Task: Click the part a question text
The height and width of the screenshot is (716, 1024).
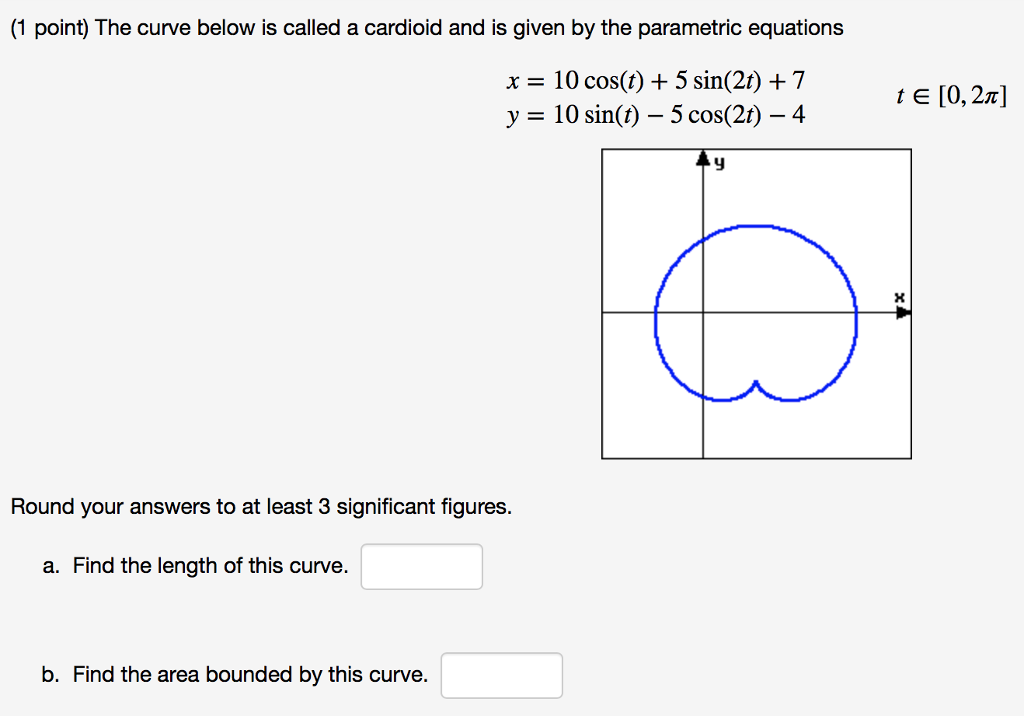Action: tap(195, 566)
